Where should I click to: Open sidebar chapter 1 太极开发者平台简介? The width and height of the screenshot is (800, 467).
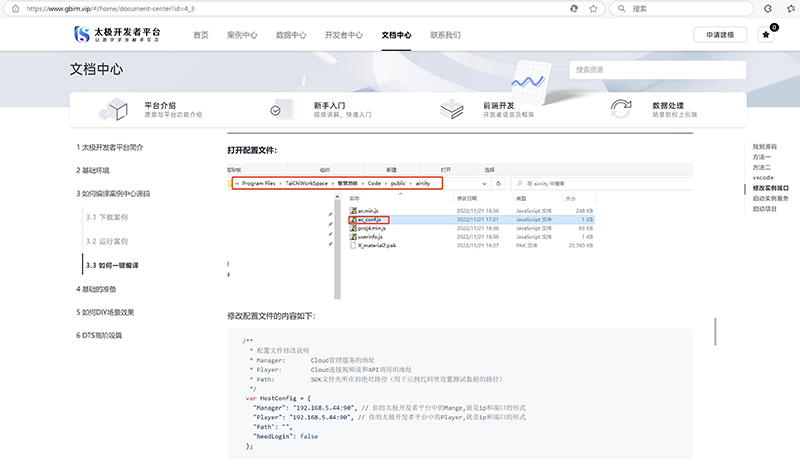(x=110, y=148)
